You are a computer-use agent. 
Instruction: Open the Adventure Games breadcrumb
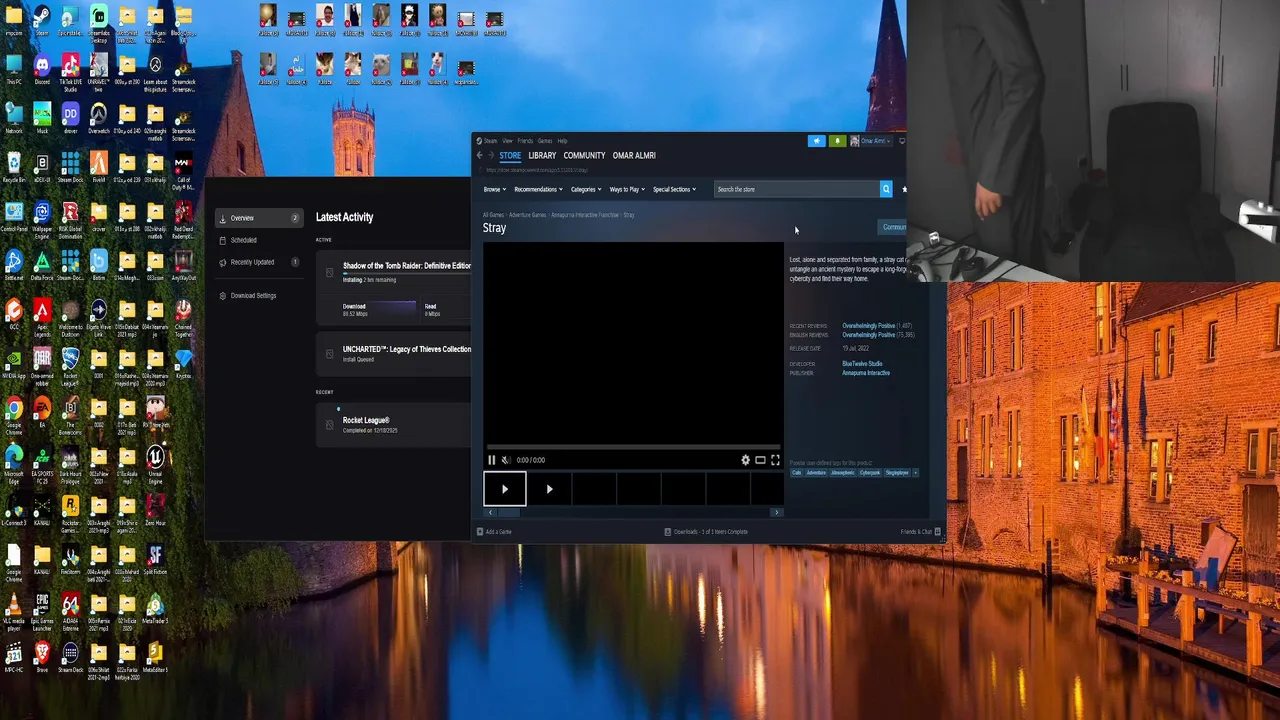pyautogui.click(x=528, y=215)
